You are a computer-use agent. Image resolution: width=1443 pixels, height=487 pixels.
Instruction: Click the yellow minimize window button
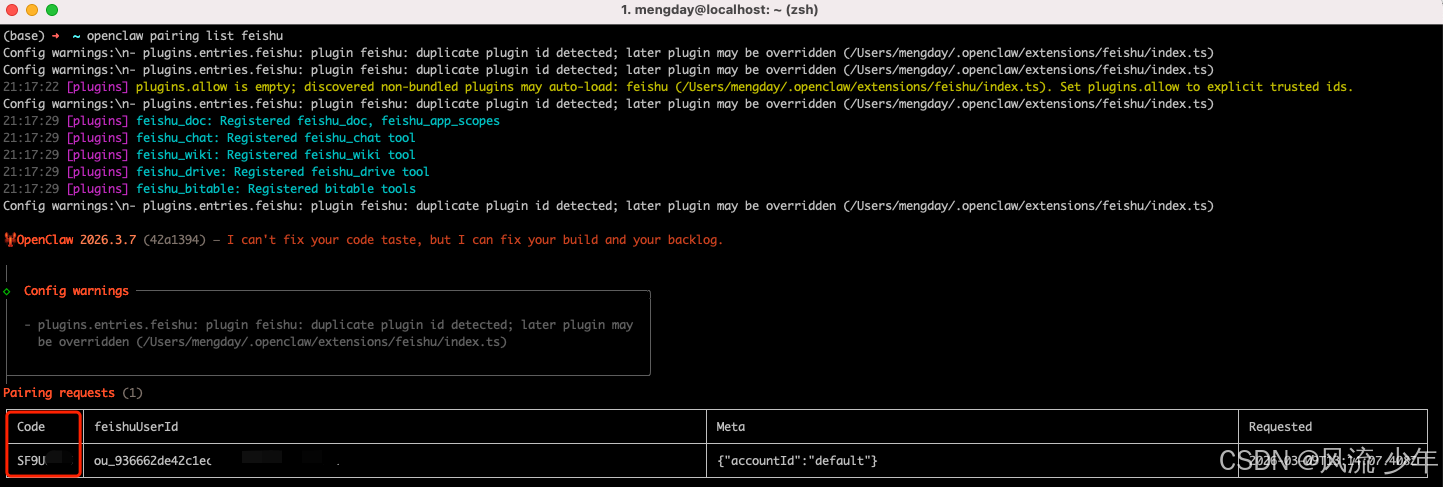[x=32, y=10]
